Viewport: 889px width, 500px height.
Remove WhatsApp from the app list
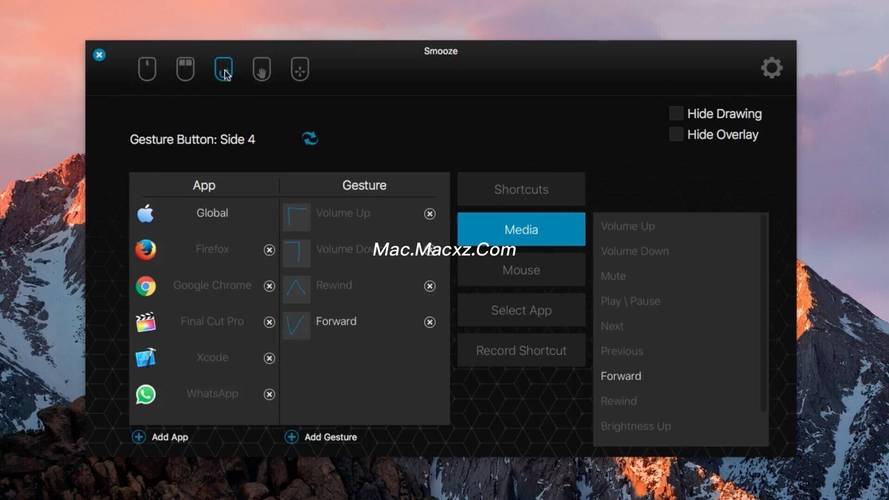pyautogui.click(x=269, y=394)
